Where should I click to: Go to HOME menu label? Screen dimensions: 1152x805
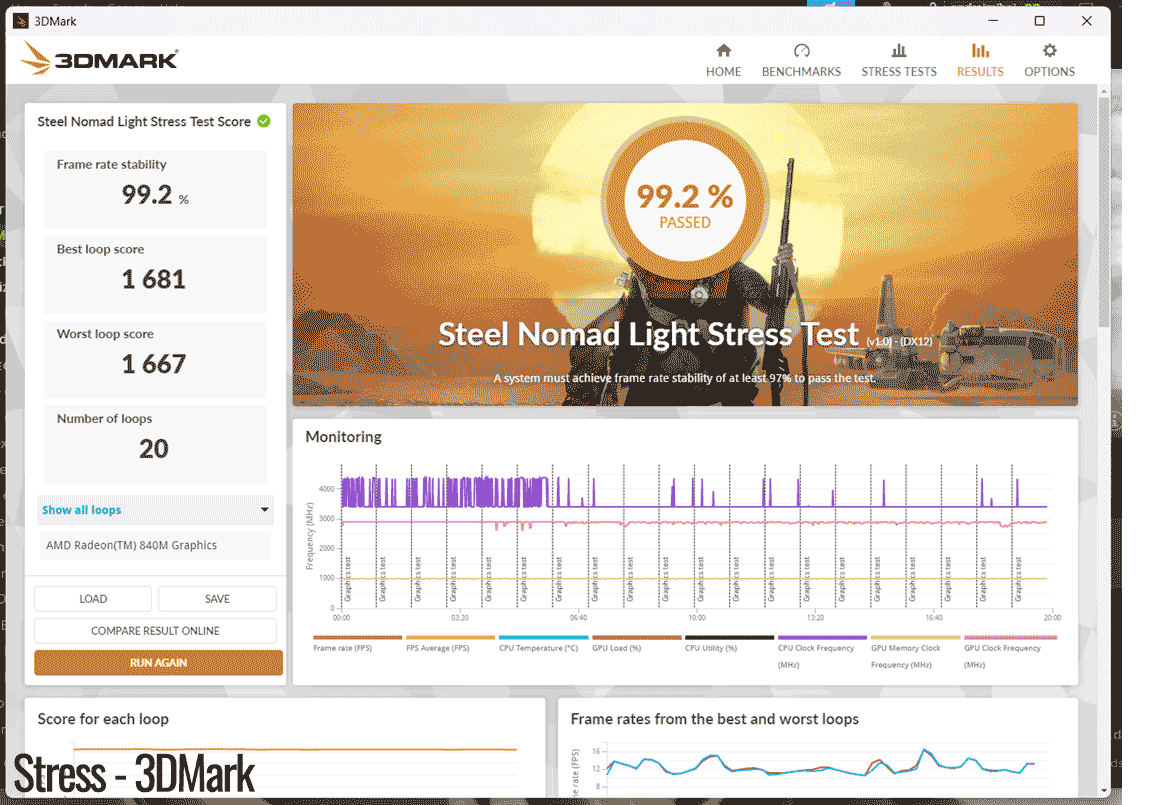[724, 71]
